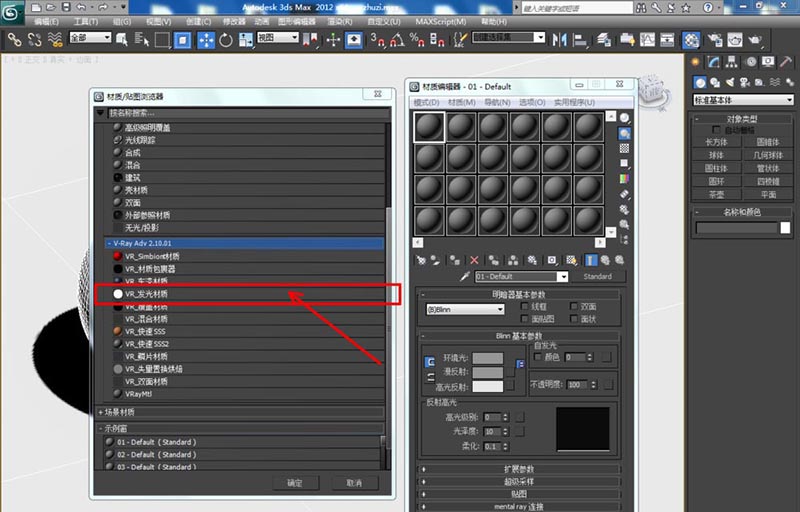Click the Render Setup icon
This screenshot has width=800, height=512.
point(715,40)
